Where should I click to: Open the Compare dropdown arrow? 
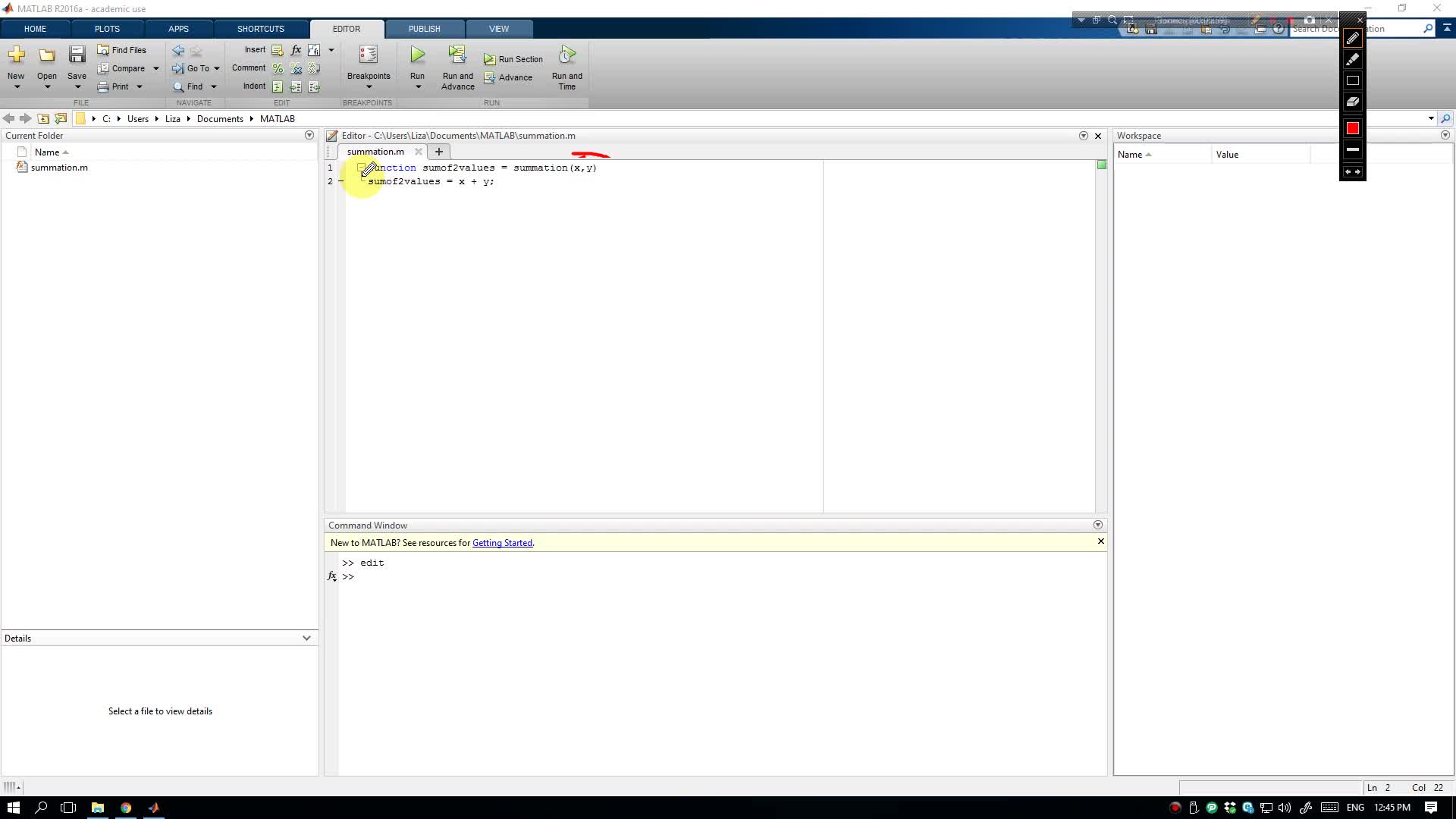[156, 68]
